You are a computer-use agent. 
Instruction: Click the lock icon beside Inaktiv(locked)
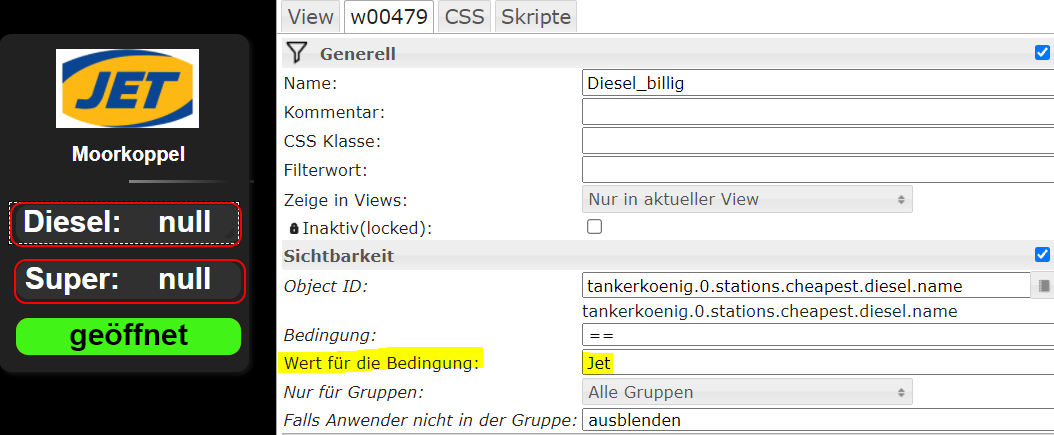pyautogui.click(x=293, y=229)
